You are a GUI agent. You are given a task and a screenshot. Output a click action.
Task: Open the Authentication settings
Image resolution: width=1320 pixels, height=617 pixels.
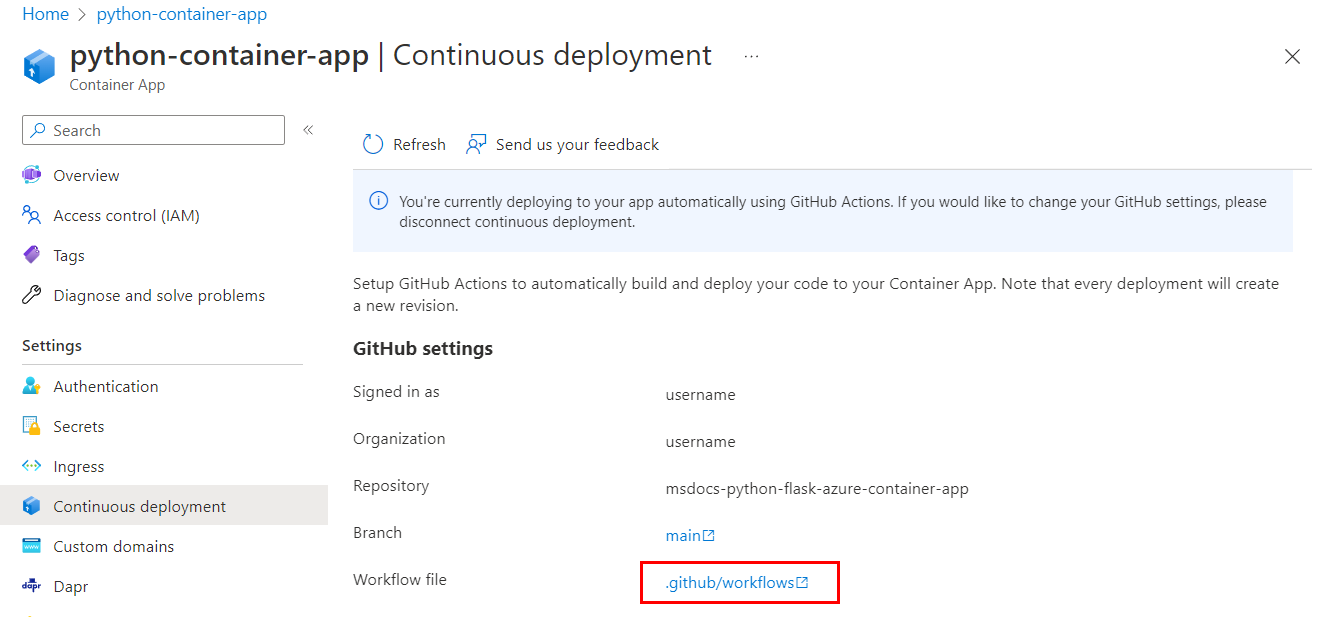105,386
